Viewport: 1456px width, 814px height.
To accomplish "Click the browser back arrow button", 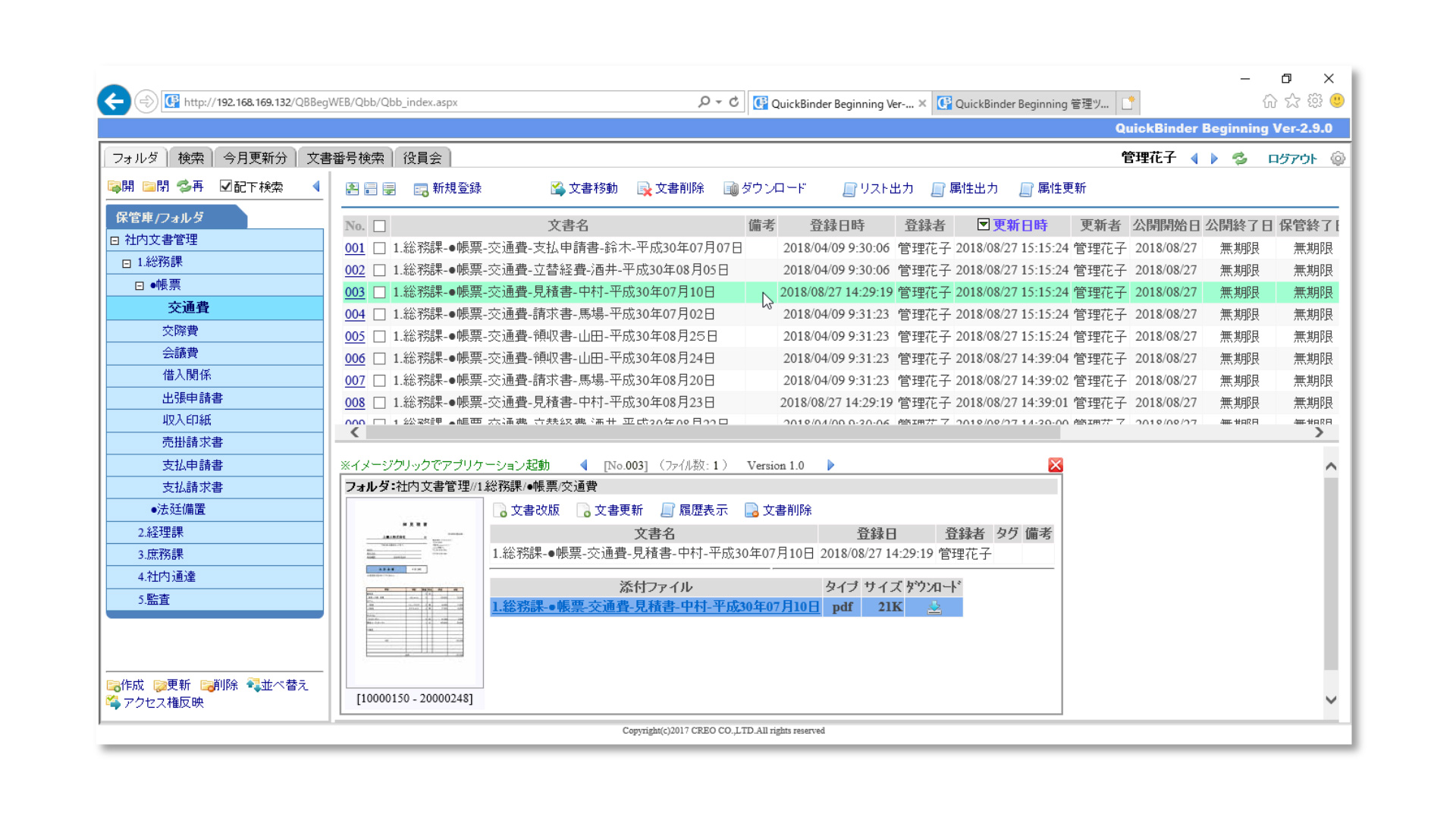I will point(114,101).
